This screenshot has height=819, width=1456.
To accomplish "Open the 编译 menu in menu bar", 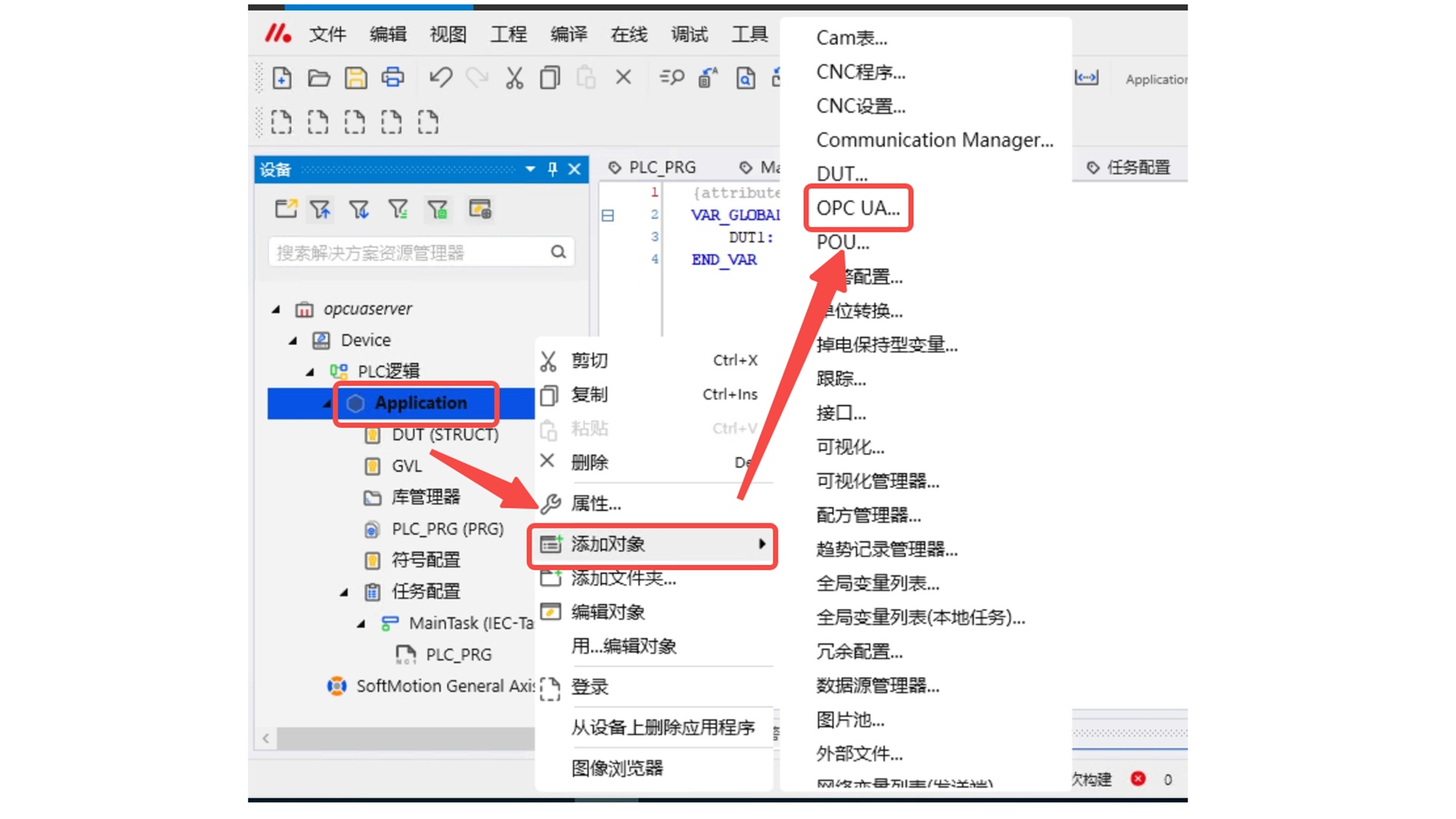I will pyautogui.click(x=569, y=34).
